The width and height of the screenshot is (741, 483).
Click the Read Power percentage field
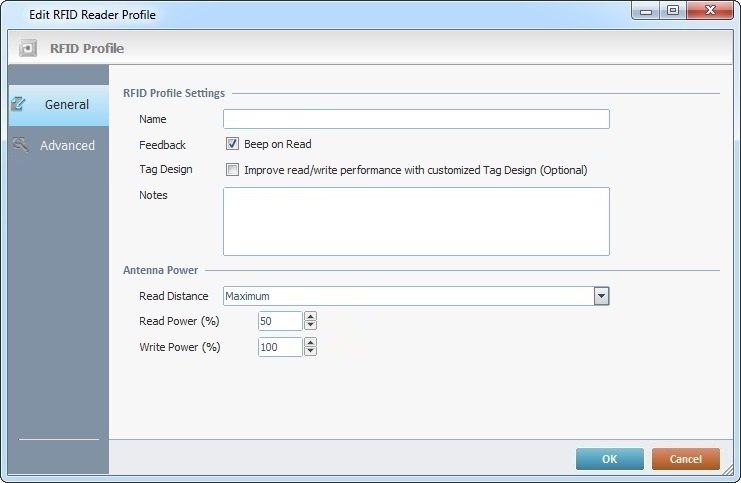280,321
